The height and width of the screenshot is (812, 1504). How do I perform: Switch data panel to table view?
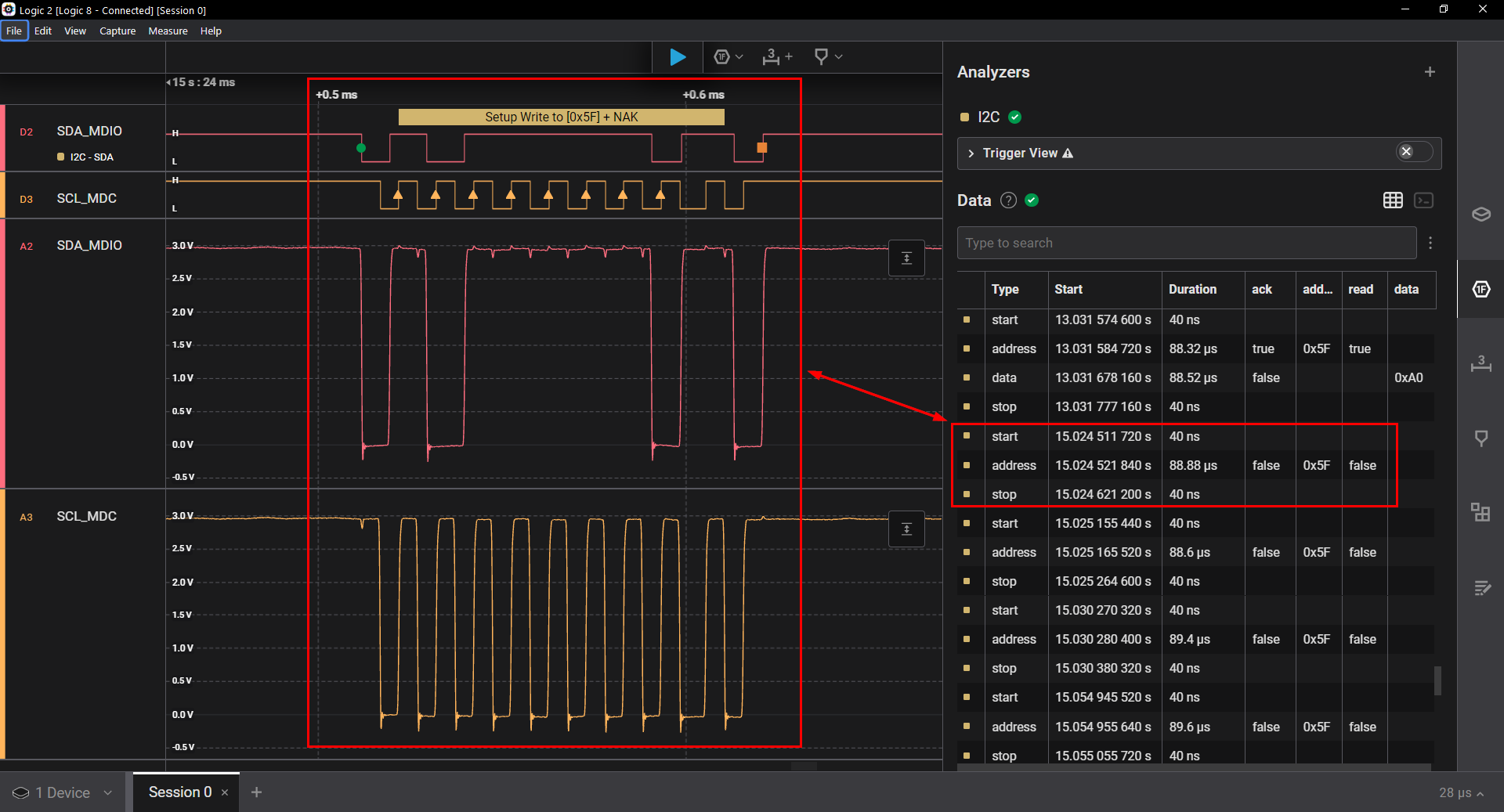tap(1393, 200)
